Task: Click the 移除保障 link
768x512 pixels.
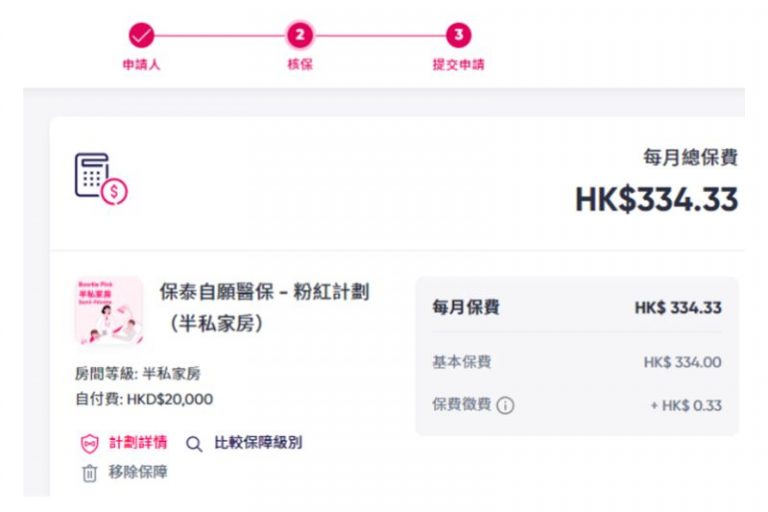Action: point(138,472)
